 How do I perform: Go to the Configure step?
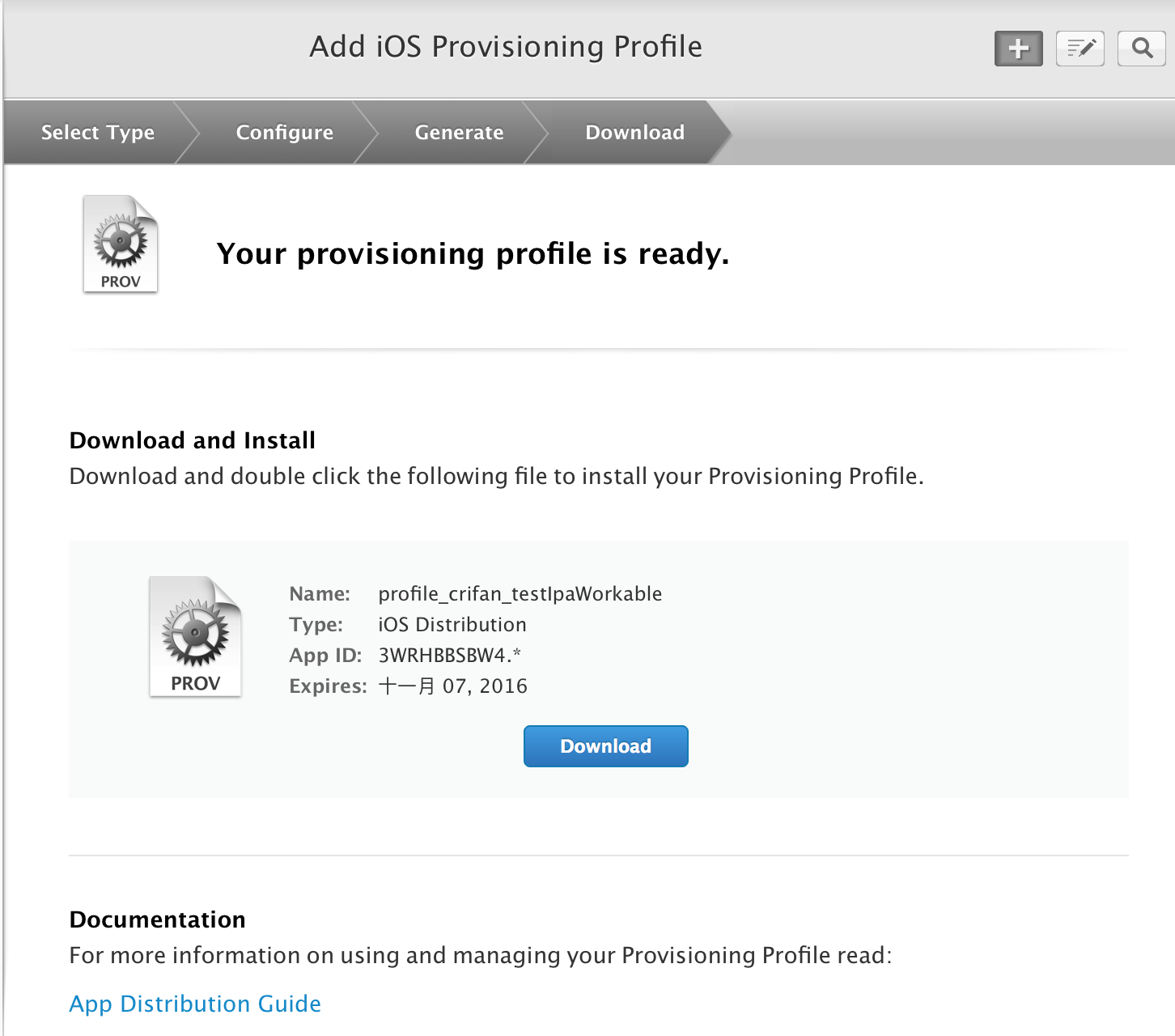[x=284, y=132]
